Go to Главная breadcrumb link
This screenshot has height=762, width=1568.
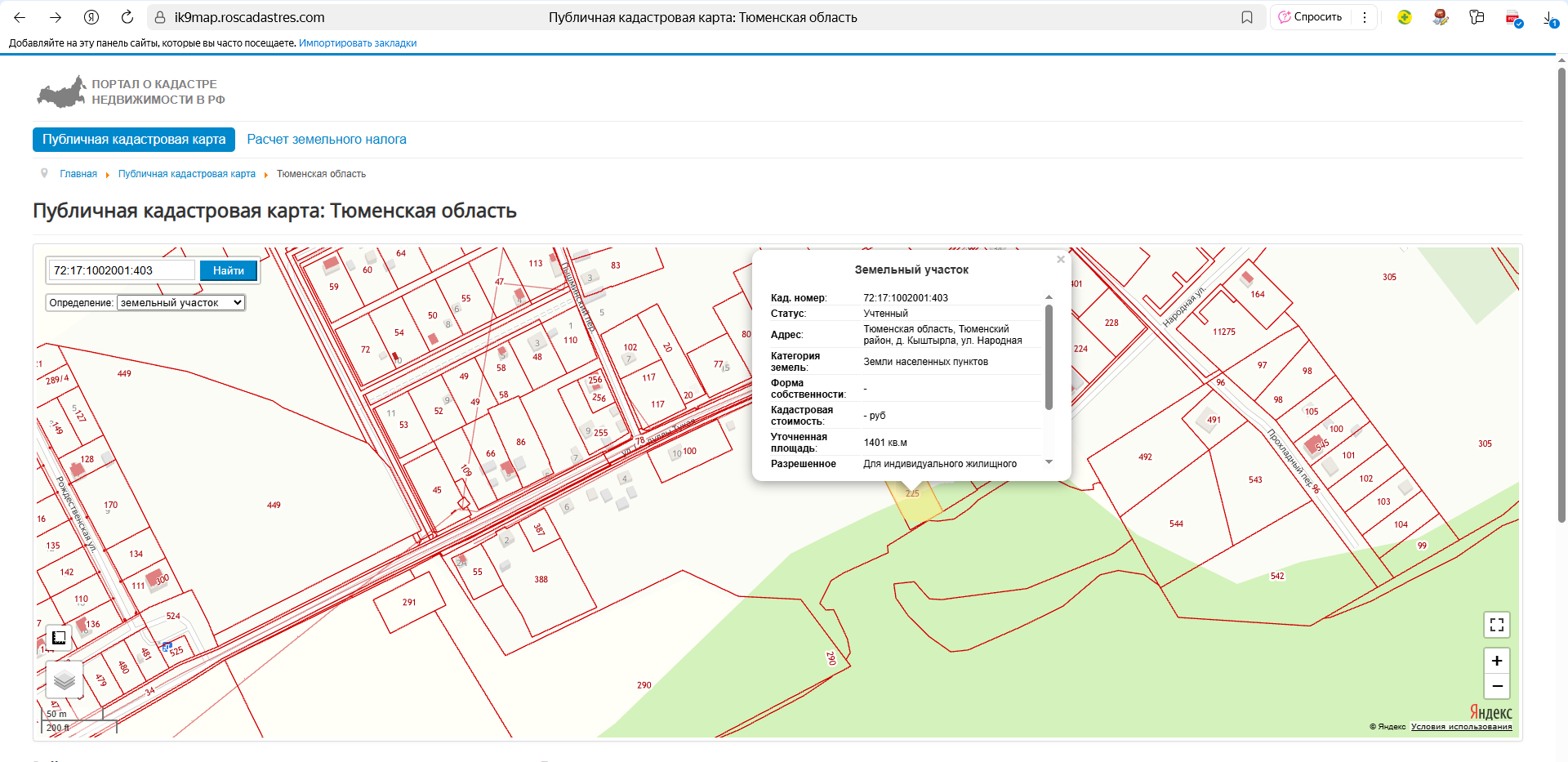click(x=78, y=174)
